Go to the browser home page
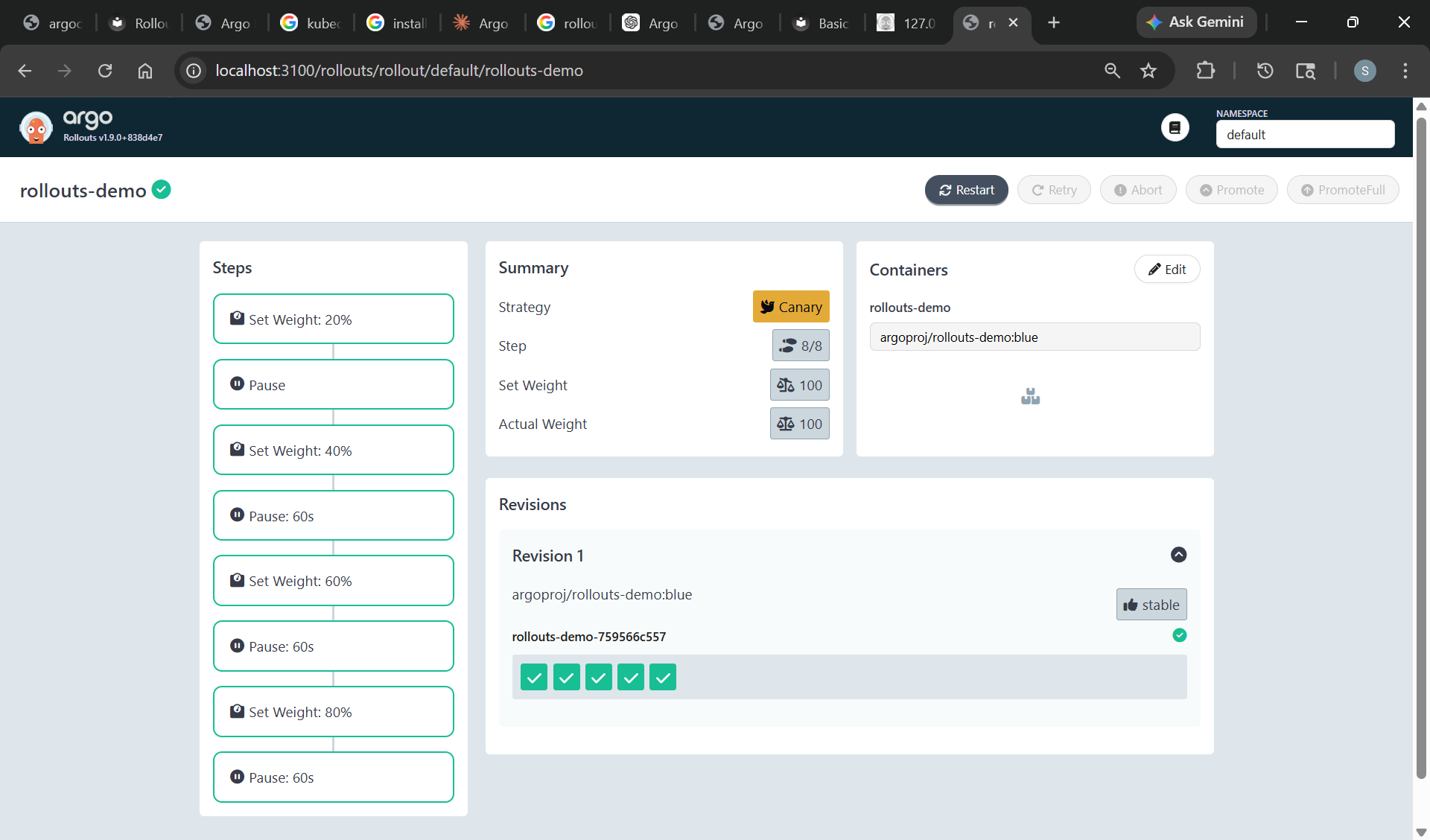1430x840 pixels. pos(145,71)
